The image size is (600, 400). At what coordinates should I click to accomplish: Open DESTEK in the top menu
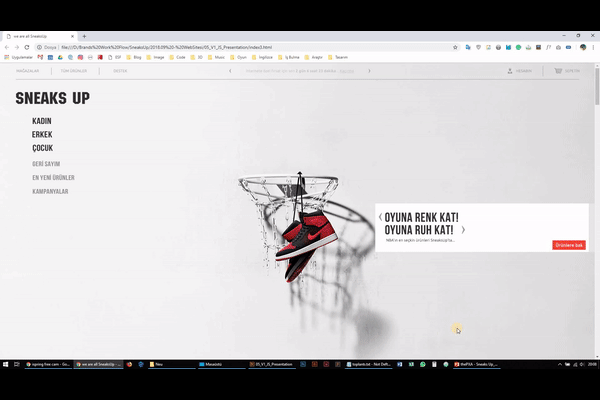click(x=120, y=71)
